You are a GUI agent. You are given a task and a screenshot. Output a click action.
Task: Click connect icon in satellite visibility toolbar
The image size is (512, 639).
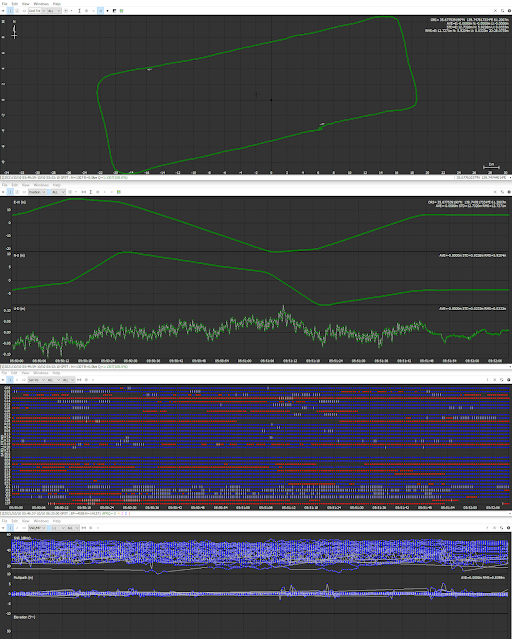pos(3,380)
